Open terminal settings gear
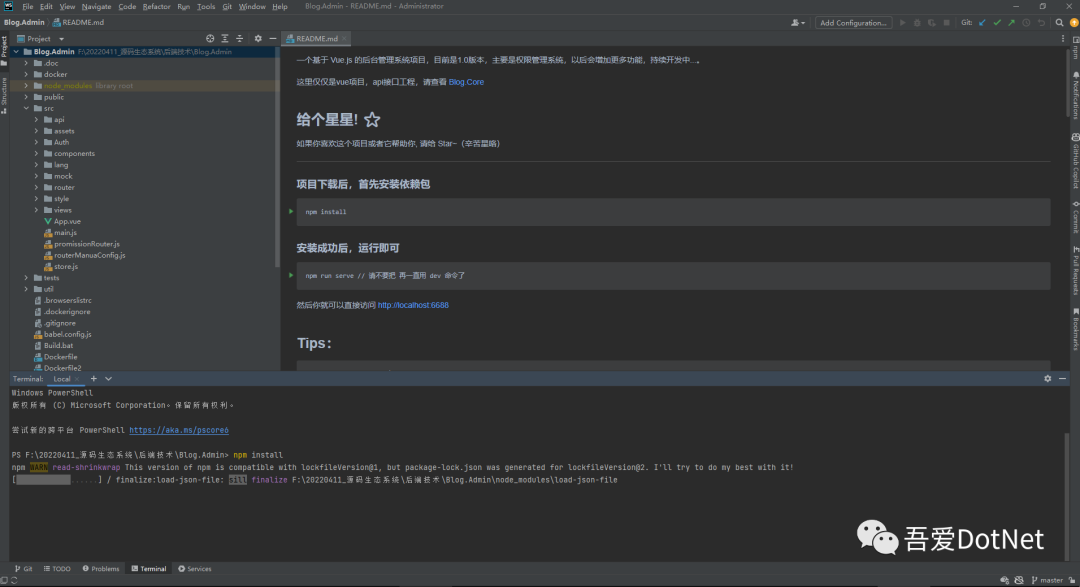The height and width of the screenshot is (587, 1080). pyautogui.click(x=1048, y=378)
